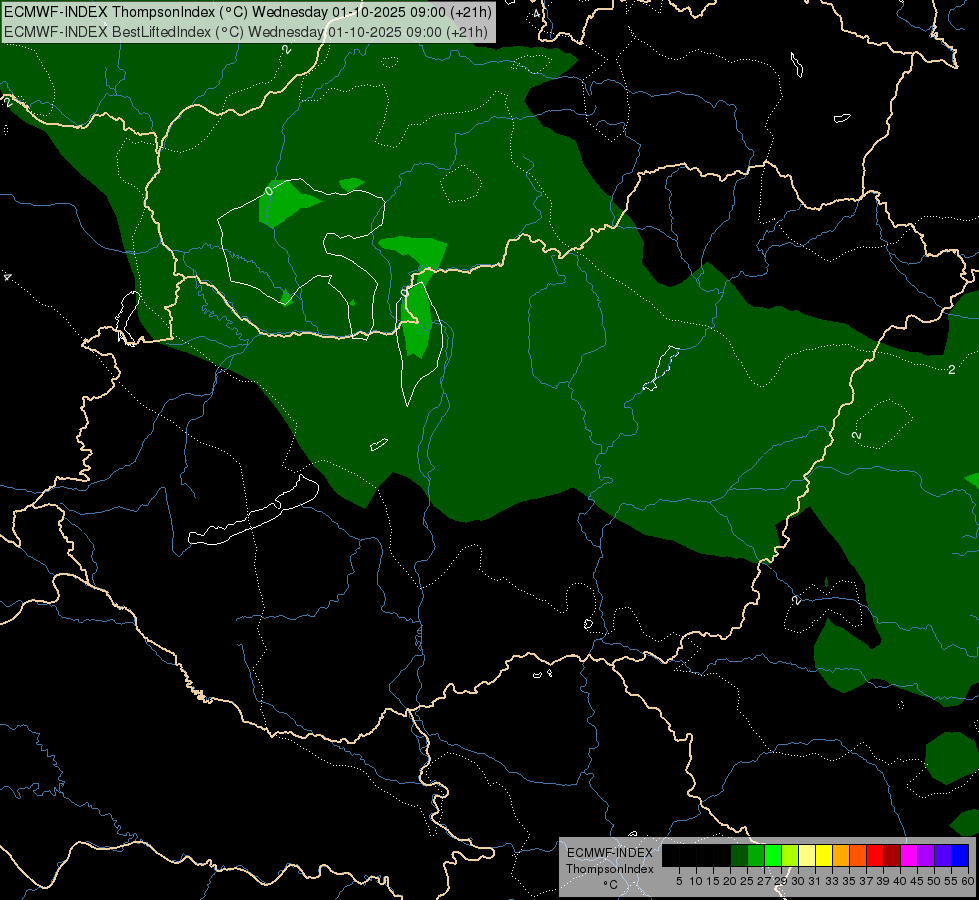Screen dimensions: 979x900
Task: Select the dark red 39-40 legend swatch
Action: (892, 856)
